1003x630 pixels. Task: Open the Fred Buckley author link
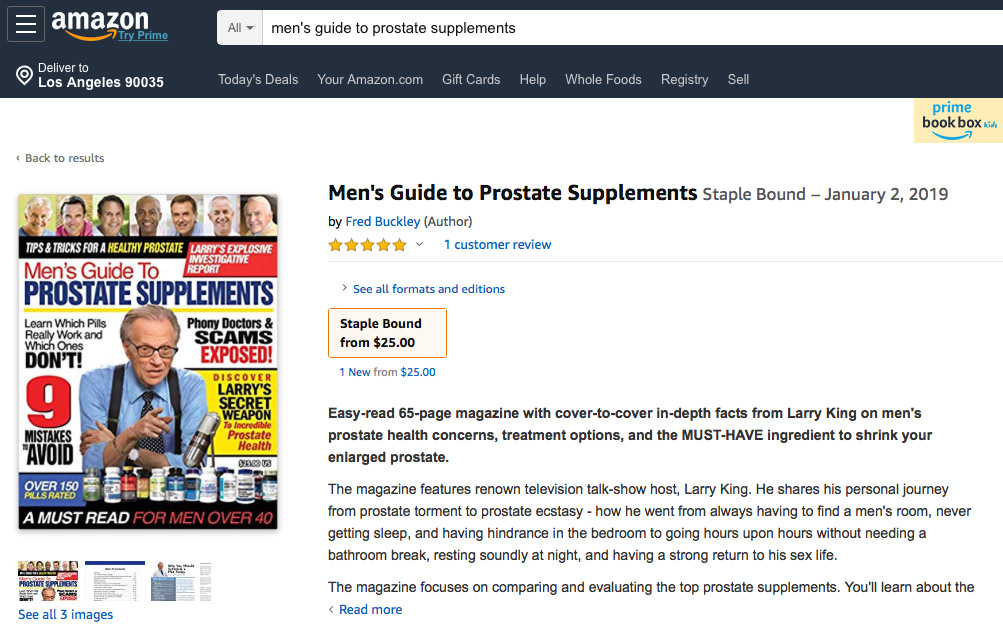coord(383,221)
